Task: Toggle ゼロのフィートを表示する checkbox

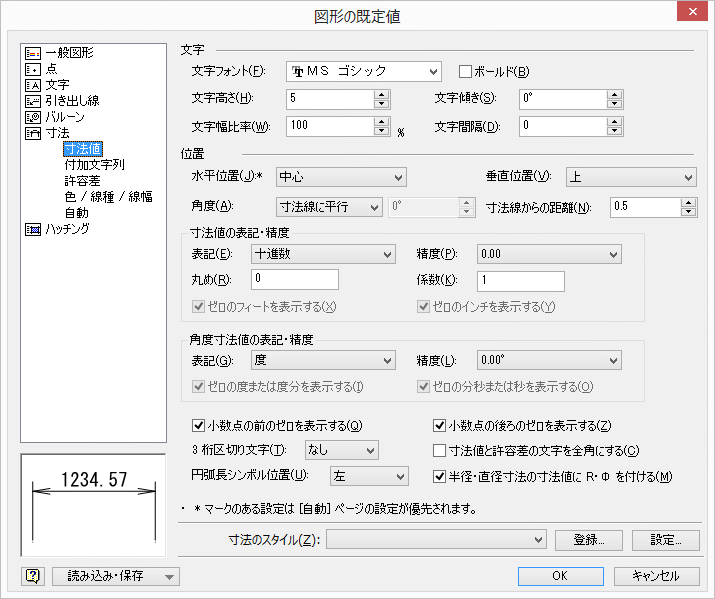Action: coord(198,307)
